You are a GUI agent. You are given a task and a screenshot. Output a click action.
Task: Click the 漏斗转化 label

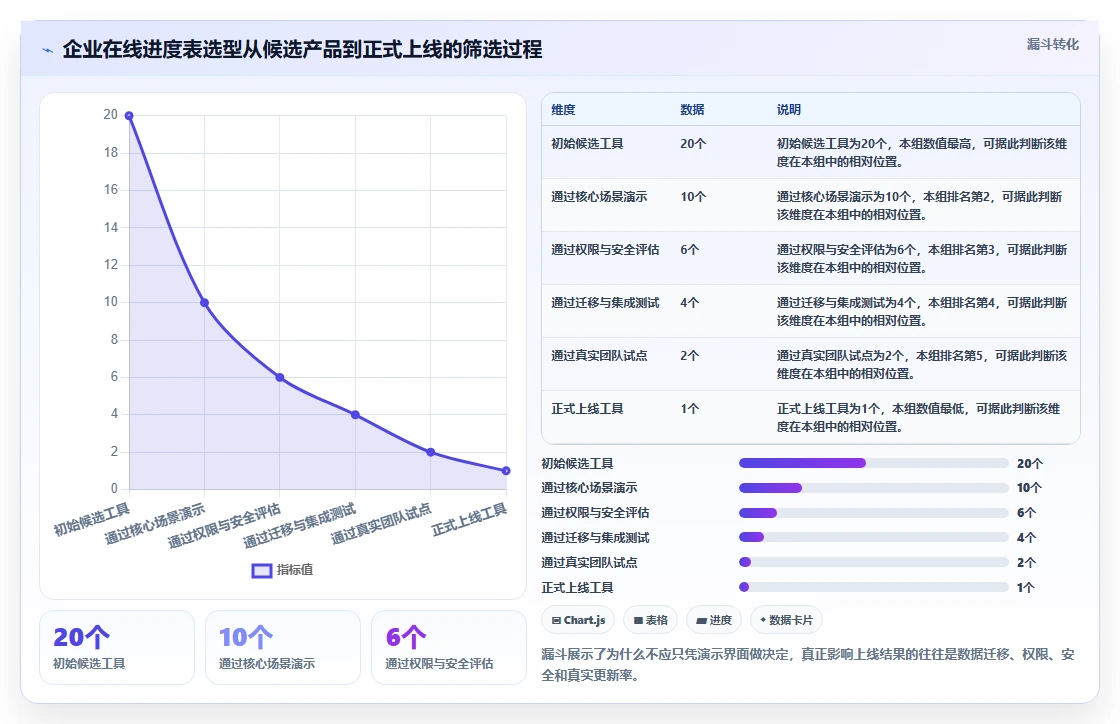click(x=1052, y=44)
